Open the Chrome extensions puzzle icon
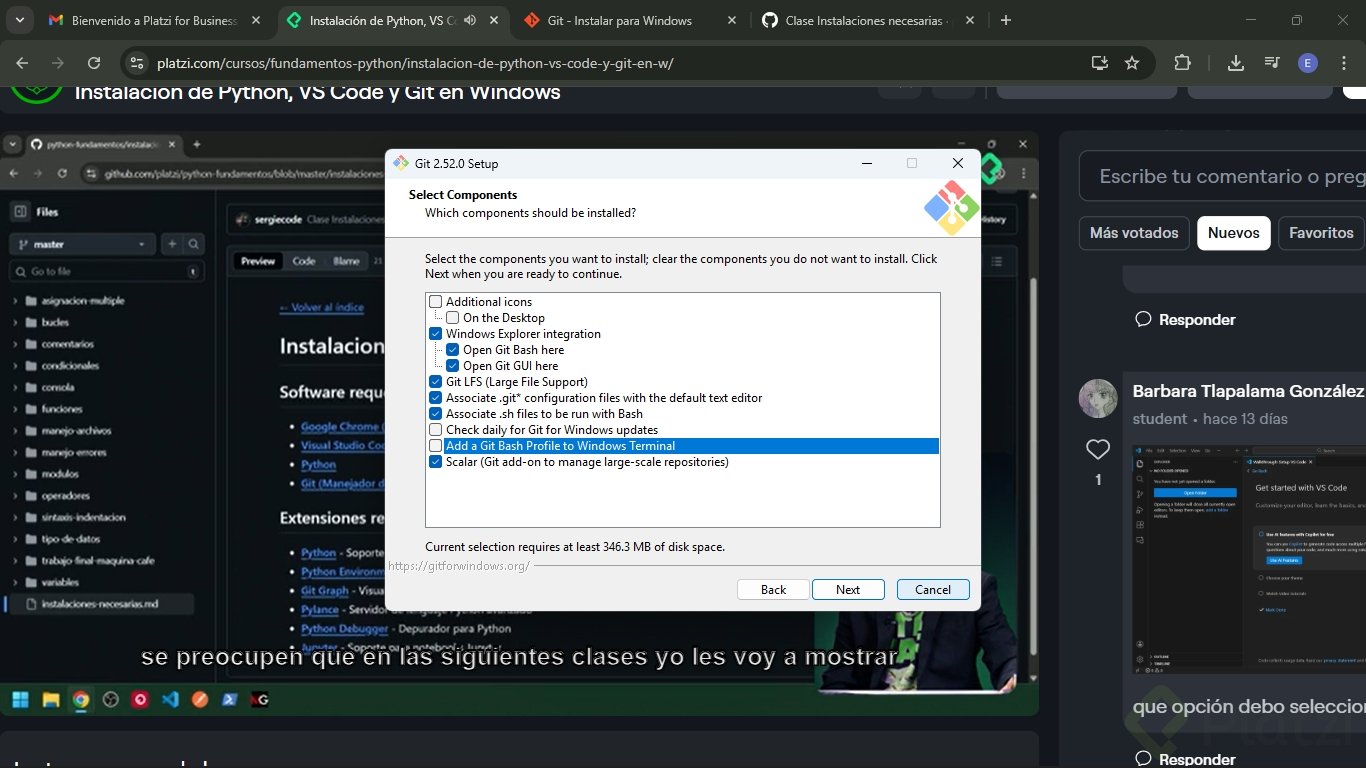1366x768 pixels. click(1182, 63)
